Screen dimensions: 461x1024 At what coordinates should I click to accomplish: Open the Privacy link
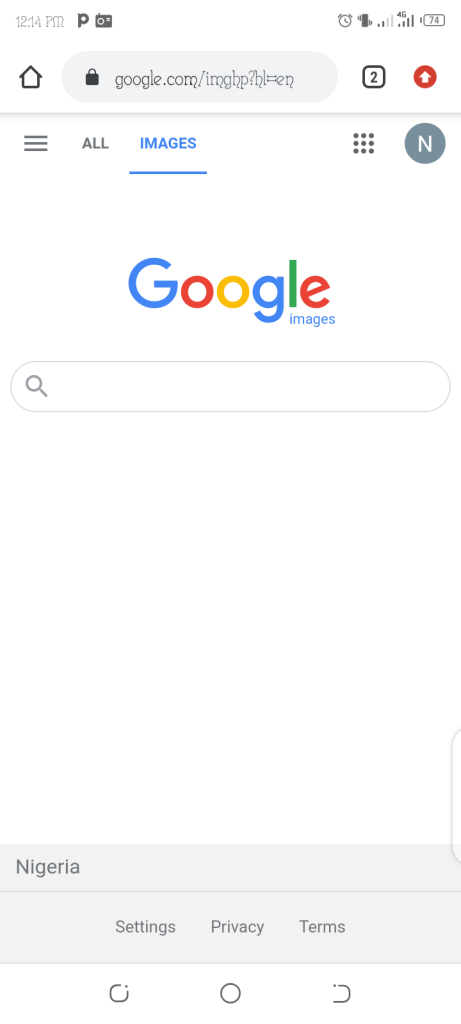[x=238, y=927]
